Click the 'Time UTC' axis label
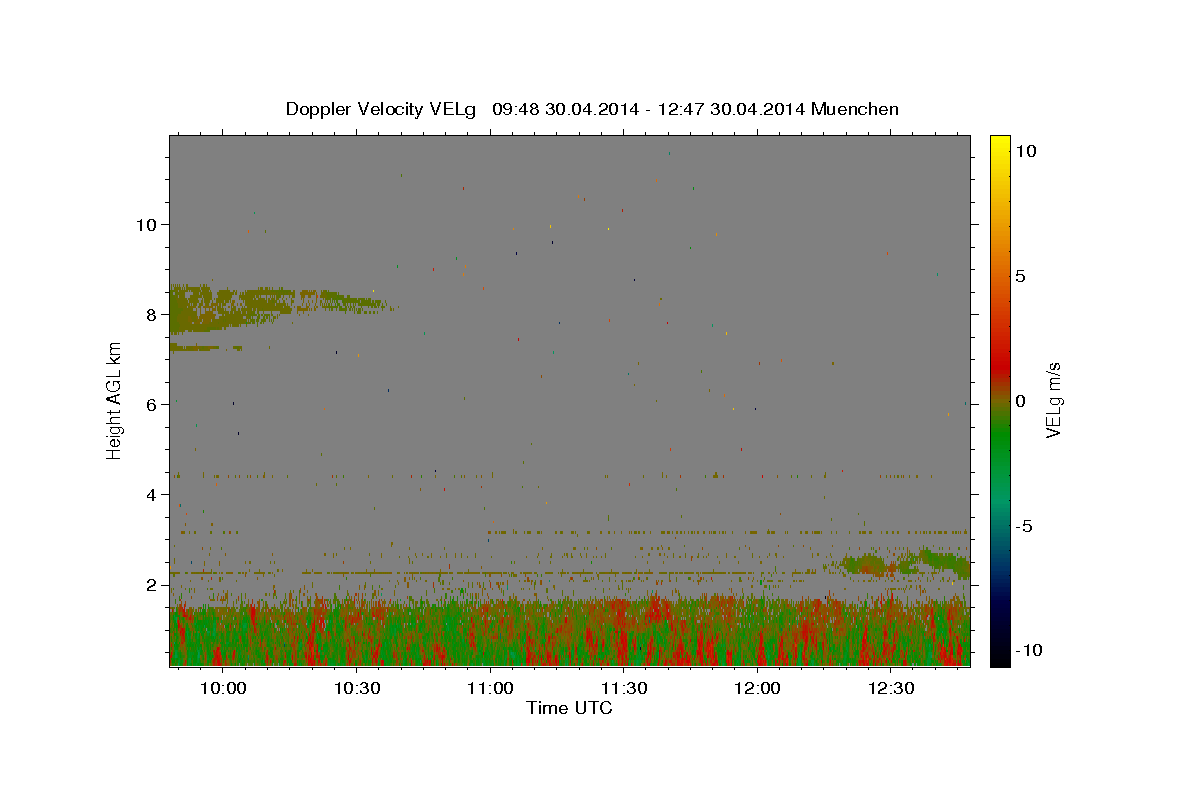 point(569,708)
